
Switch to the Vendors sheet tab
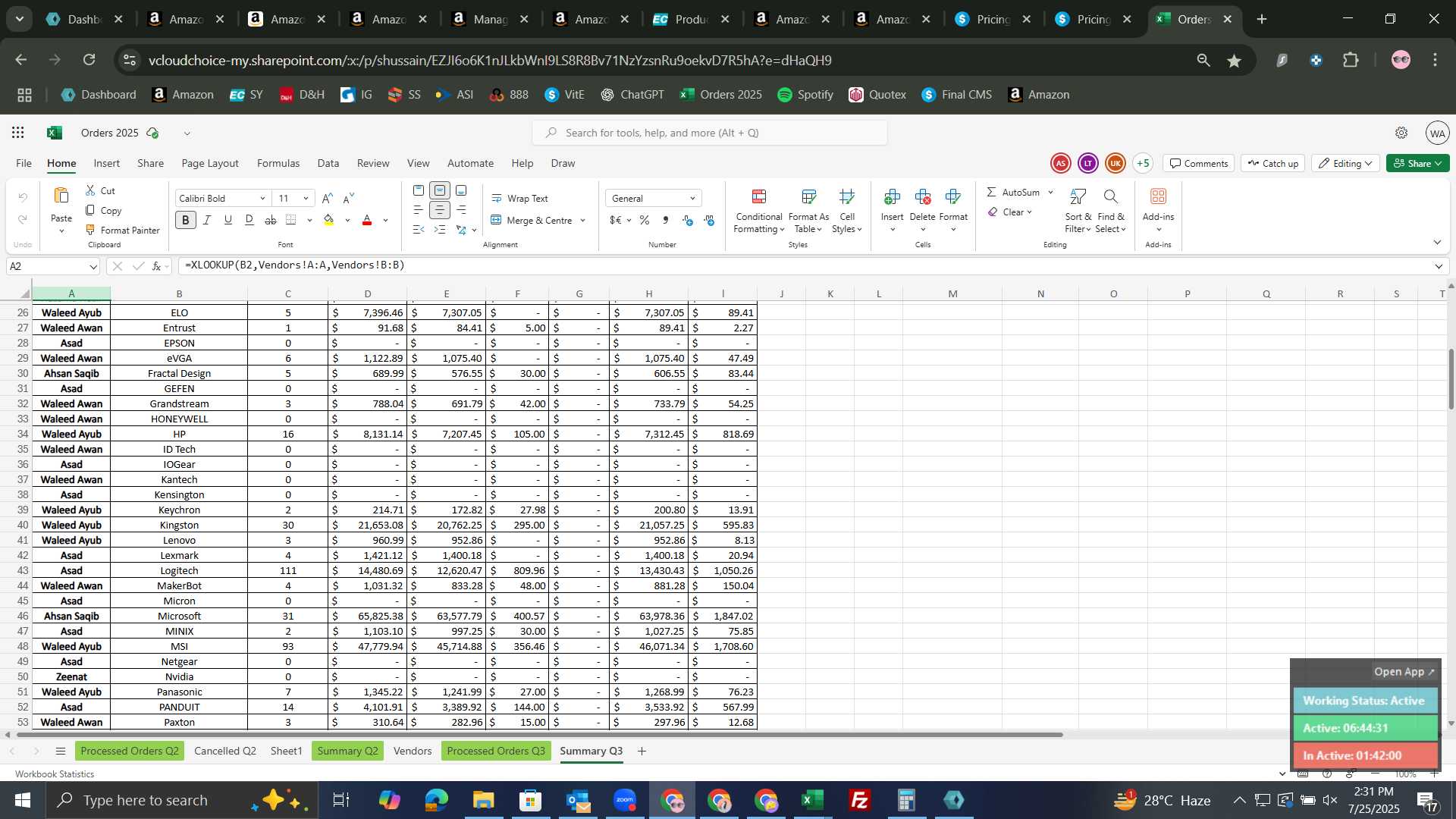tap(413, 751)
